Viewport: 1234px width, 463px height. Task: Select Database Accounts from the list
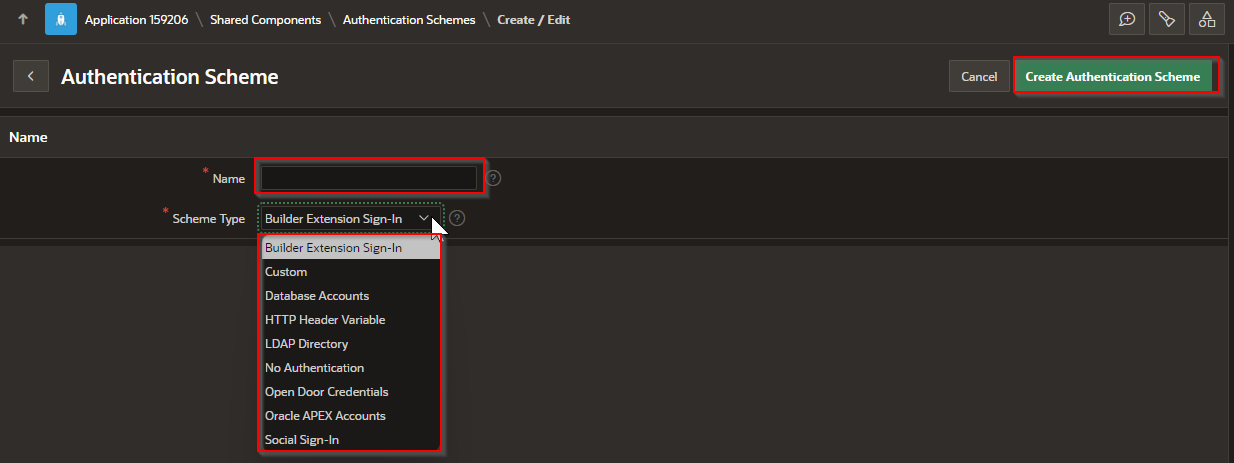(350, 296)
